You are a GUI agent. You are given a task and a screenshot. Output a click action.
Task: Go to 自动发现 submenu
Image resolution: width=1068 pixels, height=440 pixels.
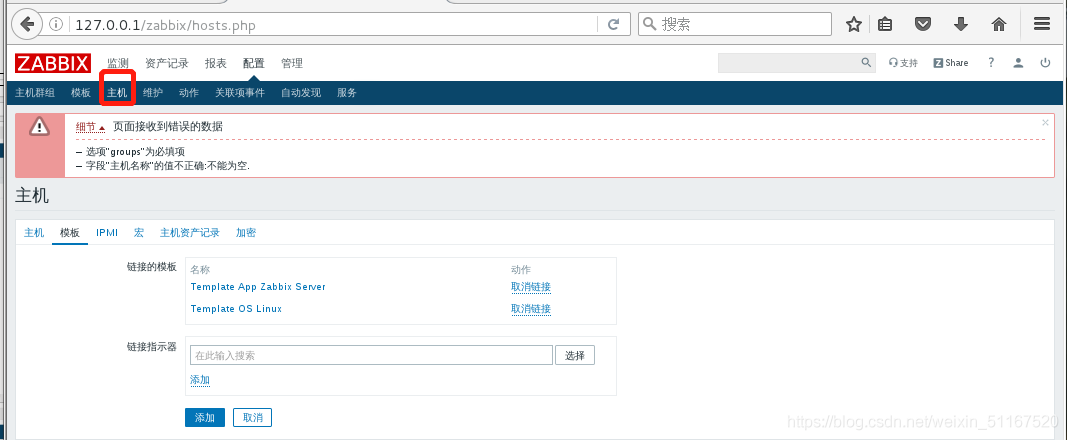pos(301,93)
